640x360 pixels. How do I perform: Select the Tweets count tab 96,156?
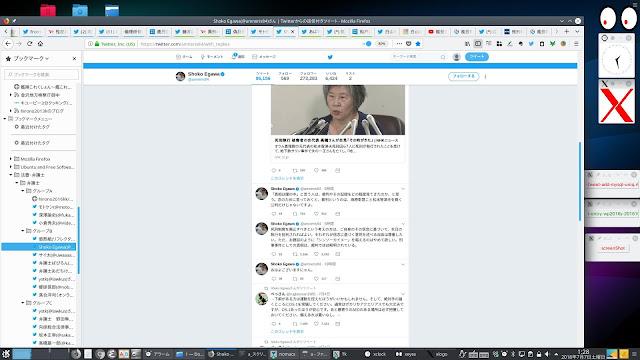263,76
